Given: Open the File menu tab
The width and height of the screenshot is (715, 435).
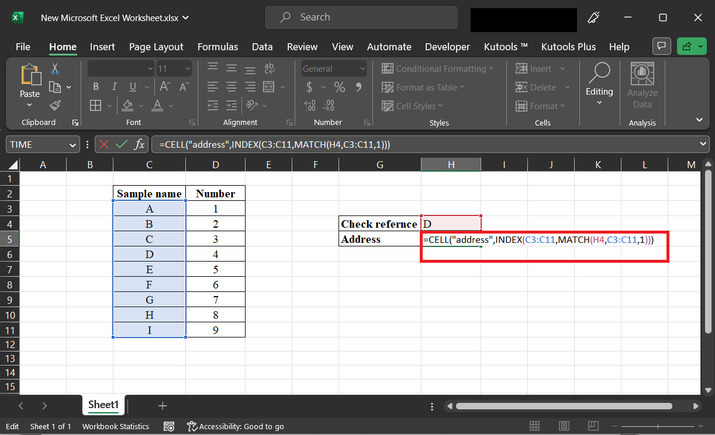Looking at the screenshot, I should (23, 47).
